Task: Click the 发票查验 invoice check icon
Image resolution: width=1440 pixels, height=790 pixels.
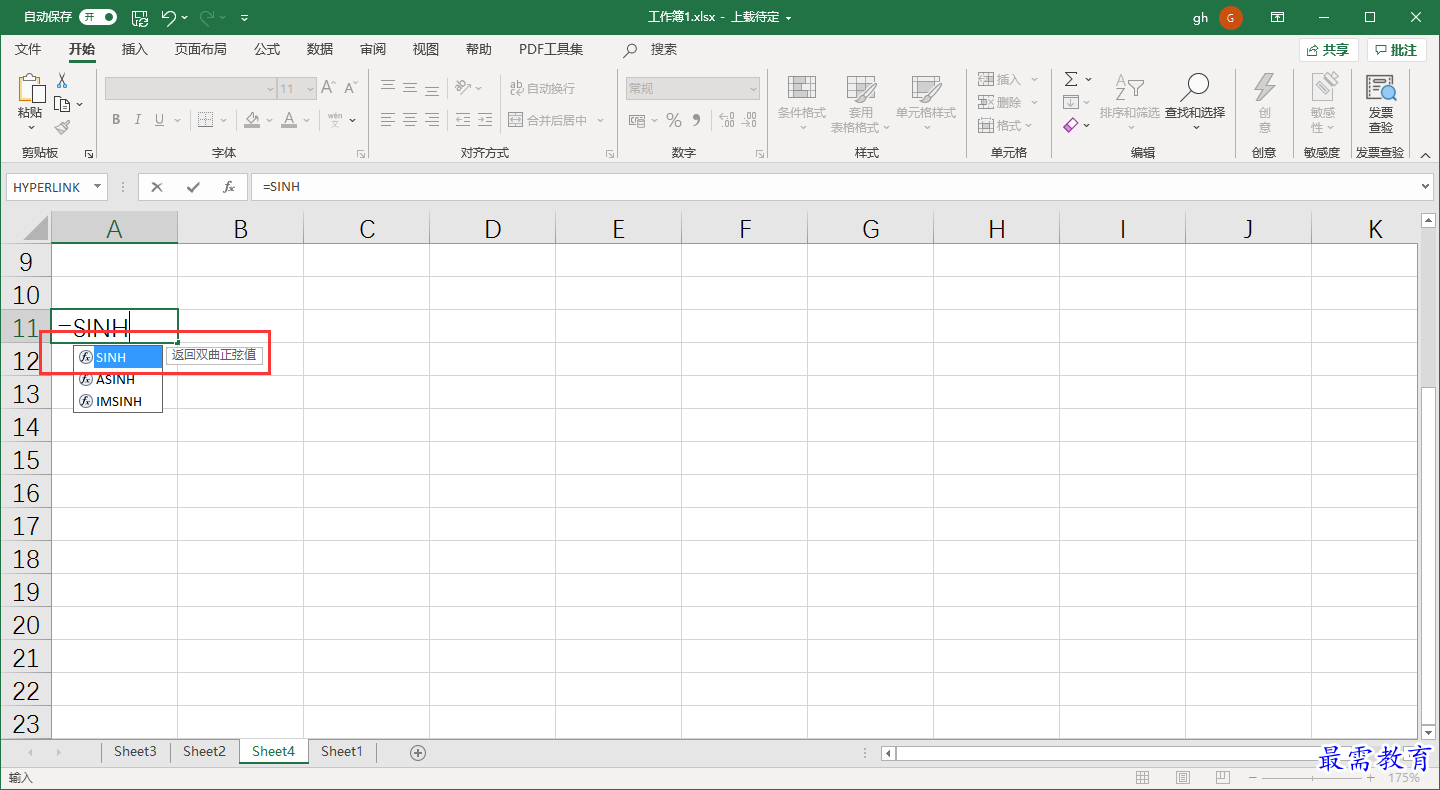Action: (x=1381, y=88)
